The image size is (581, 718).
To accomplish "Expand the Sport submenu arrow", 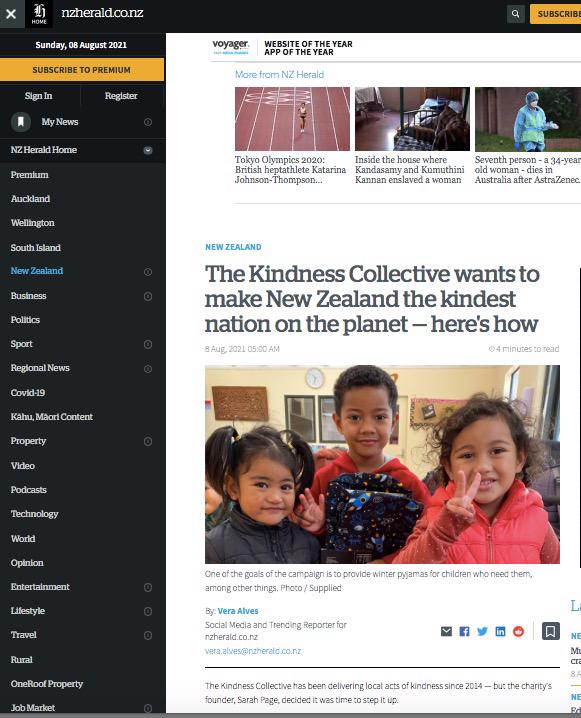I will pyautogui.click(x=148, y=344).
